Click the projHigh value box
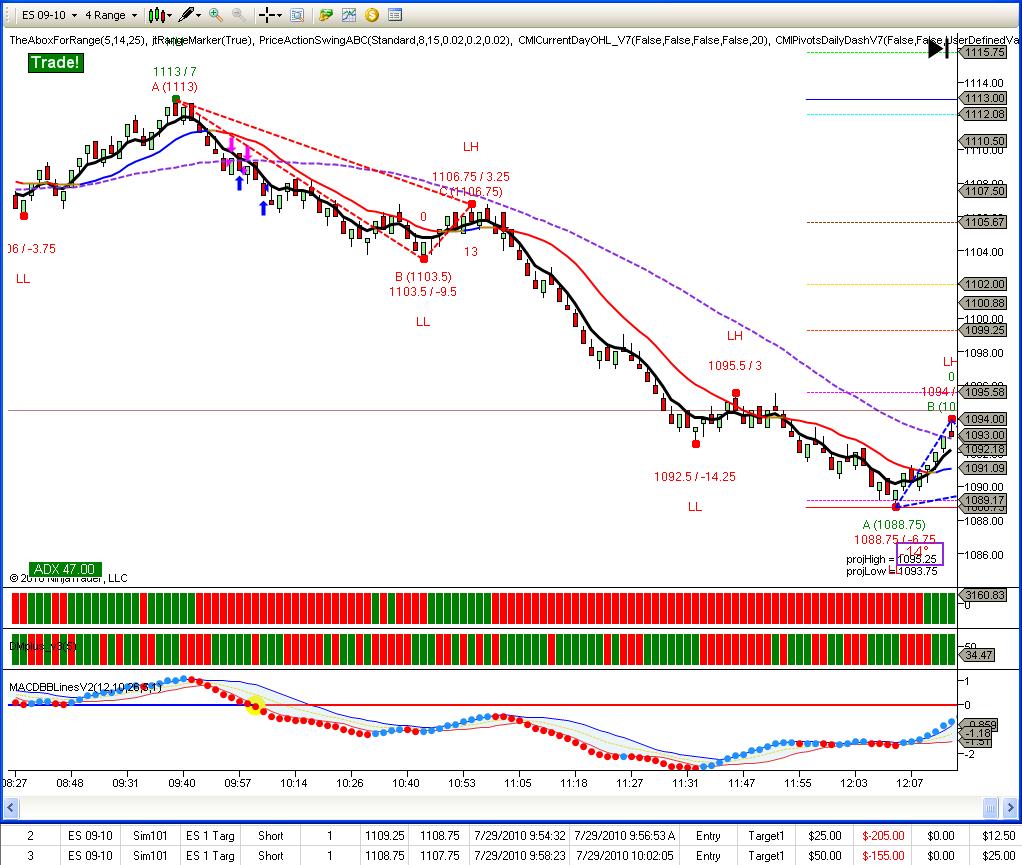1022x865 pixels. (x=919, y=554)
